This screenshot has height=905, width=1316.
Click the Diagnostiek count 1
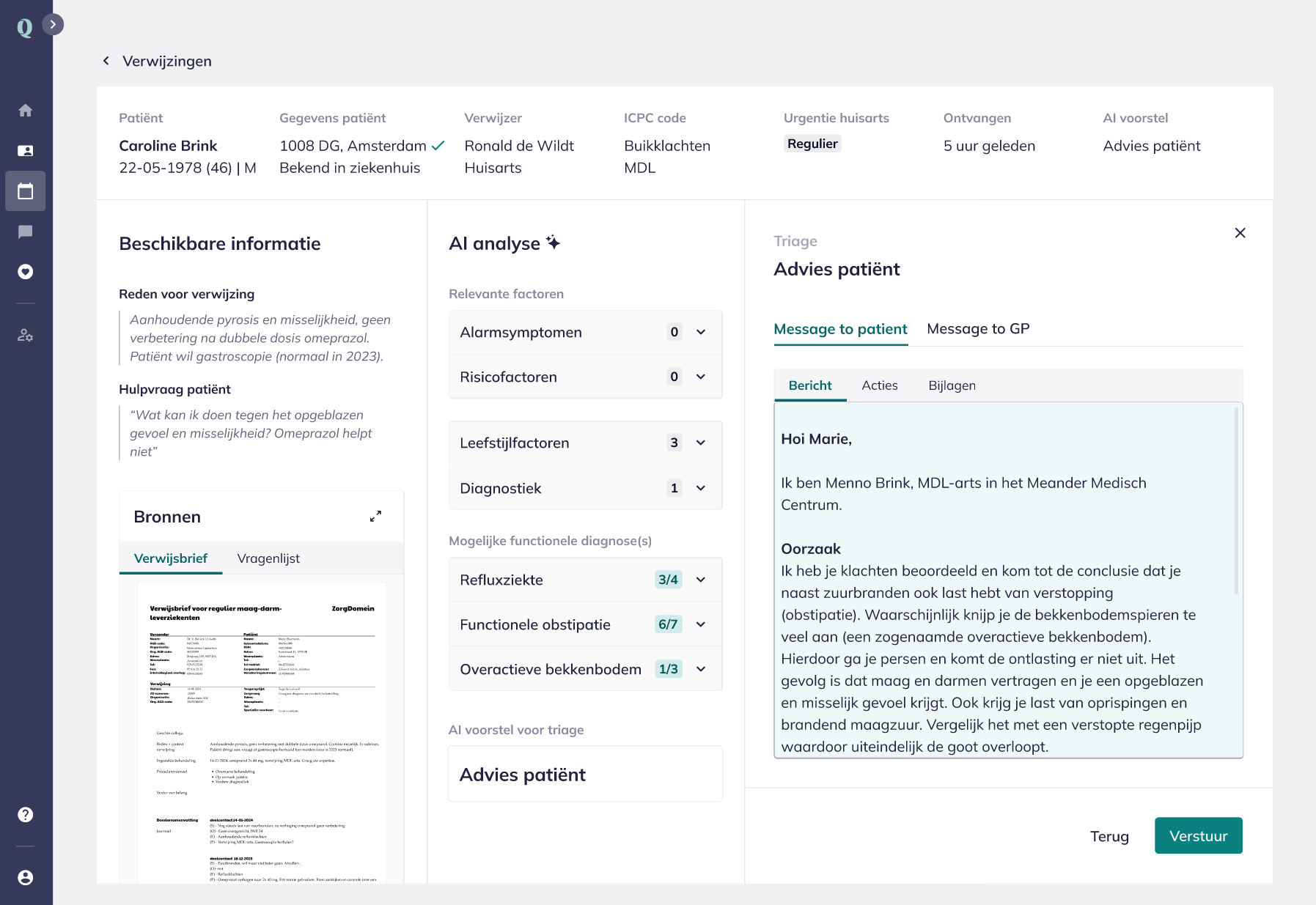pos(674,488)
